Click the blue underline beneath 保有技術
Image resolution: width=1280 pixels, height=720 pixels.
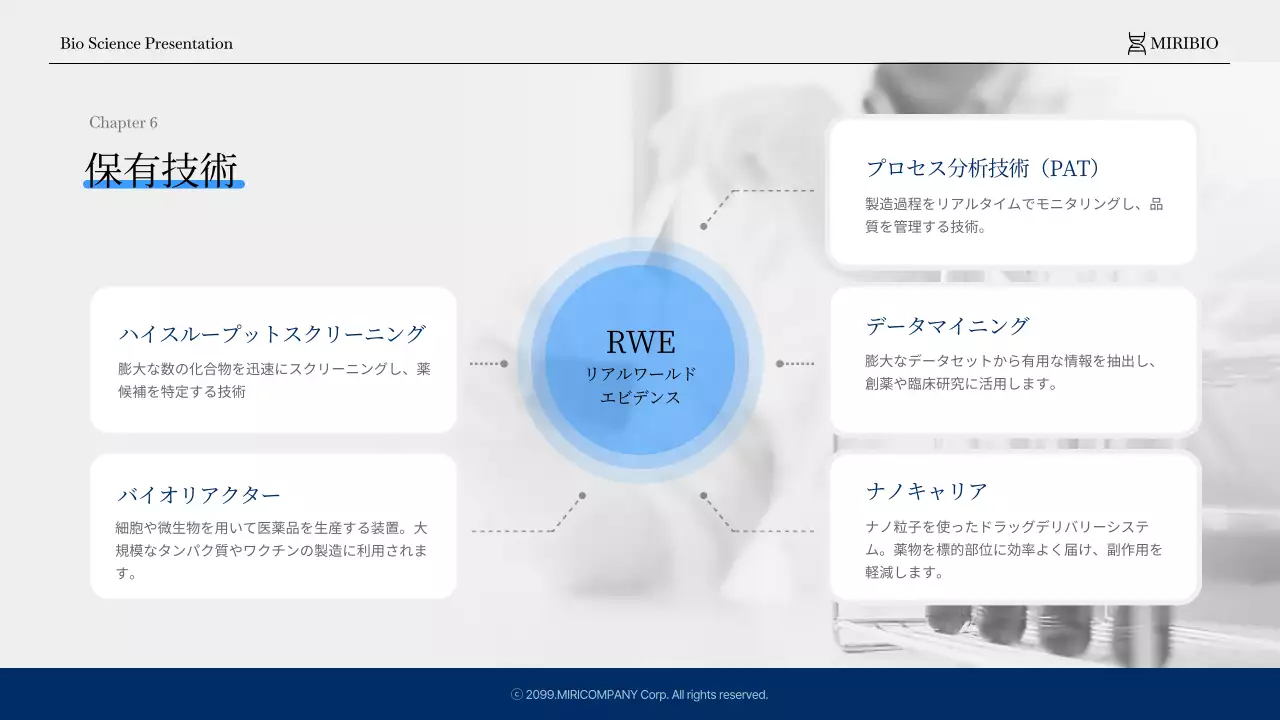click(x=162, y=184)
